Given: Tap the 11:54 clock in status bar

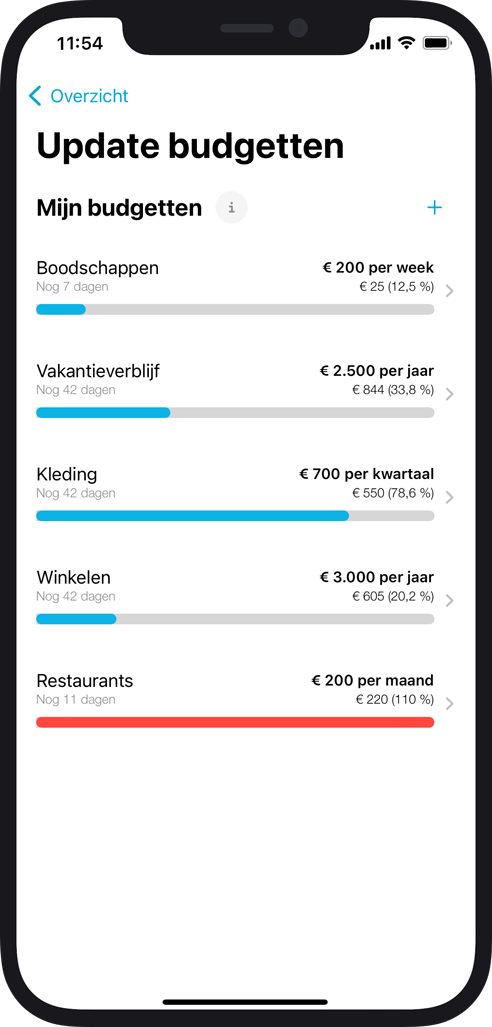Looking at the screenshot, I should (x=79, y=44).
